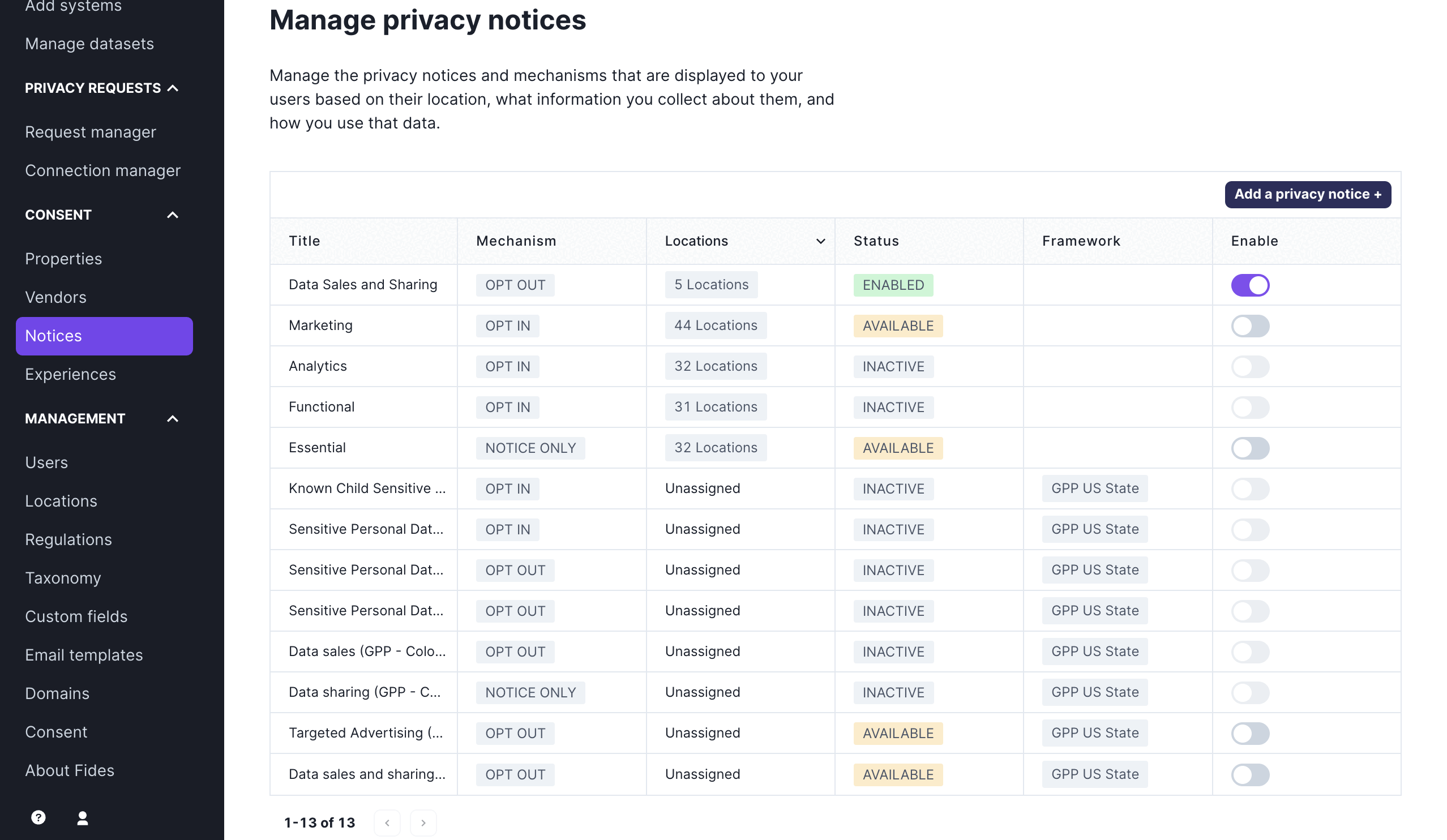
Task: Click the next page arrow icon
Action: pos(421,822)
